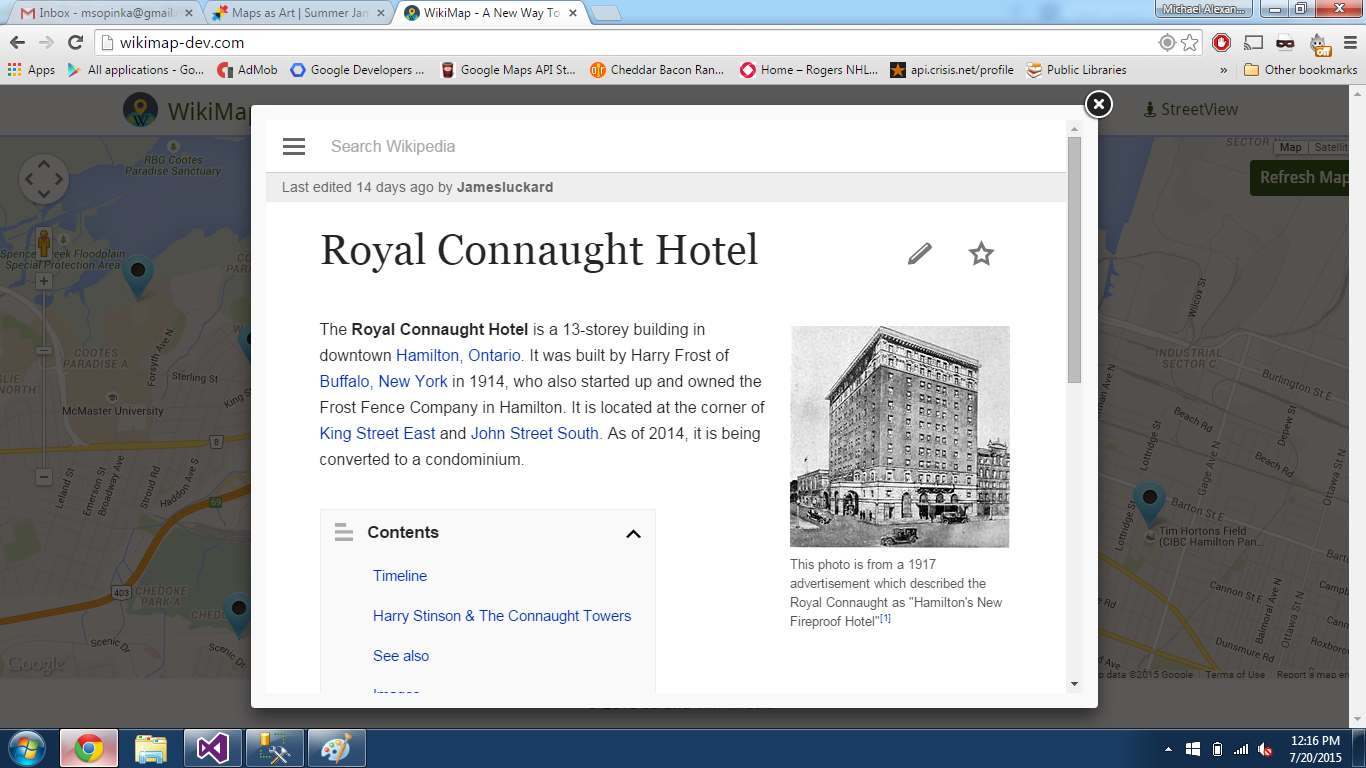Open the Wikipedia hamburger menu
The width and height of the screenshot is (1366, 768).
293,147
